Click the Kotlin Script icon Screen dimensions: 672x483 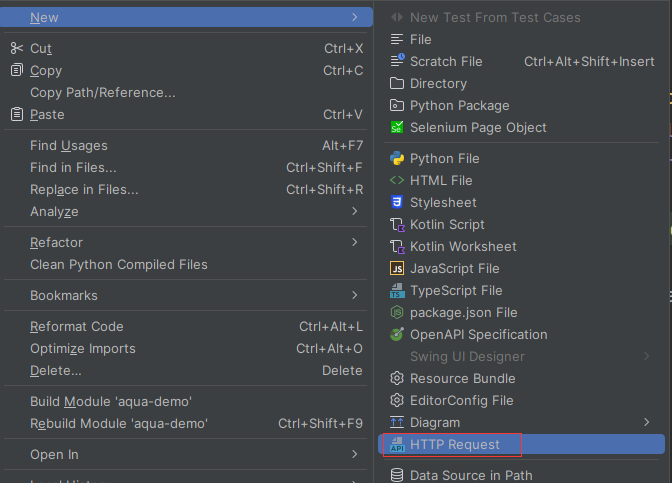[x=397, y=225]
